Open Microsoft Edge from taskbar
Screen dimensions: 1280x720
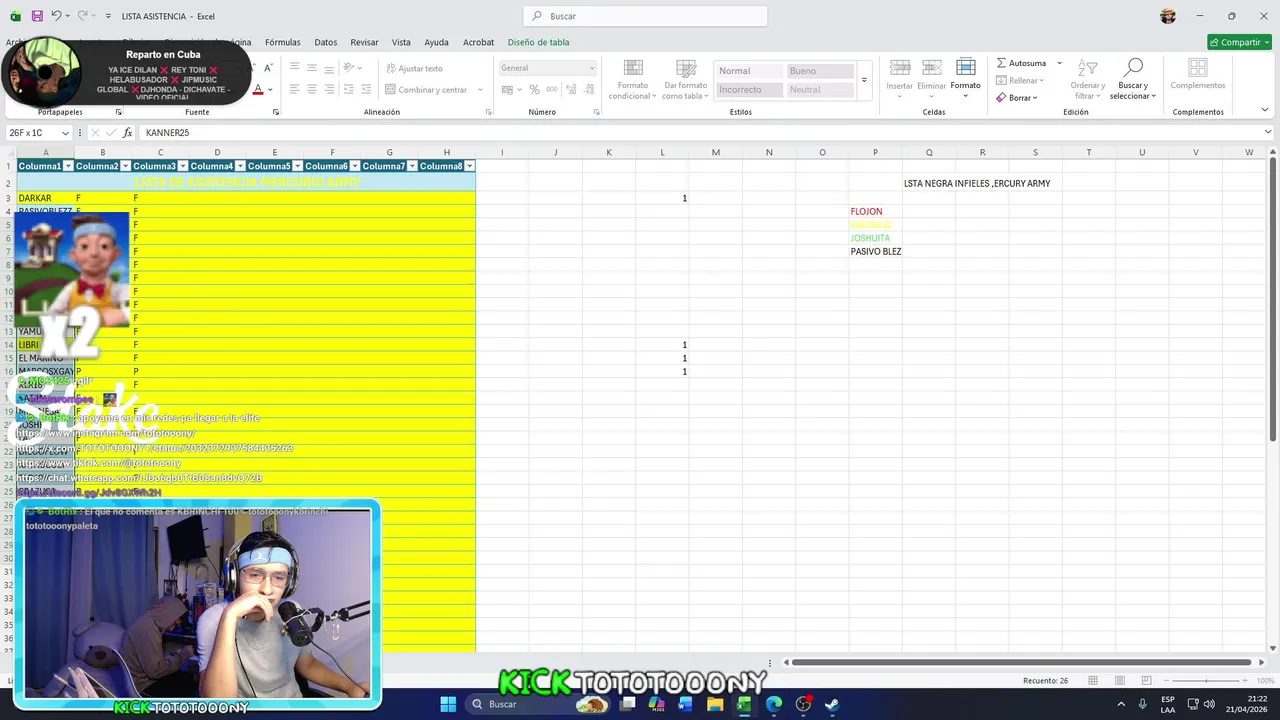click(x=774, y=704)
